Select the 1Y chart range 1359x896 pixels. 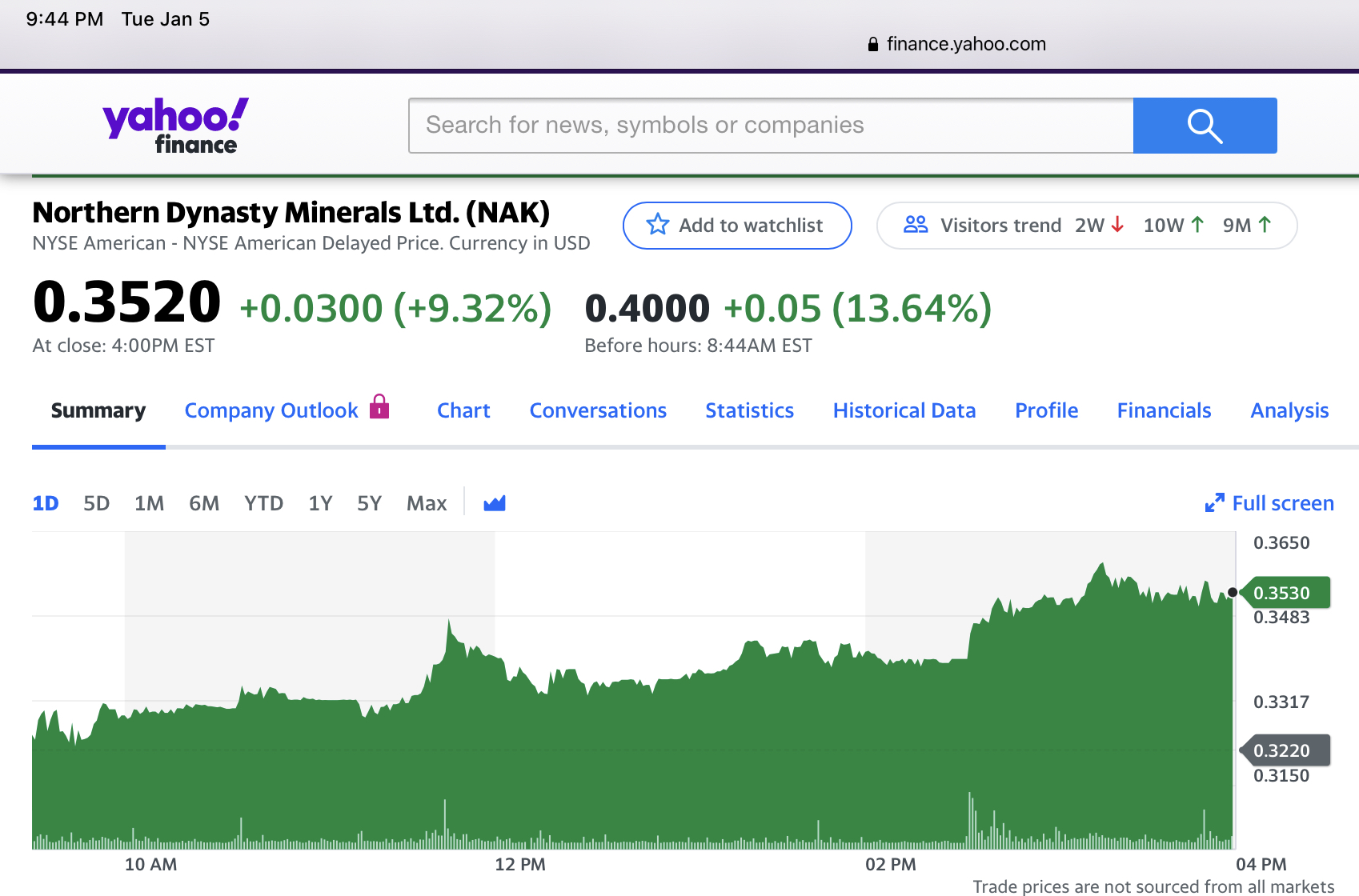[x=320, y=503]
